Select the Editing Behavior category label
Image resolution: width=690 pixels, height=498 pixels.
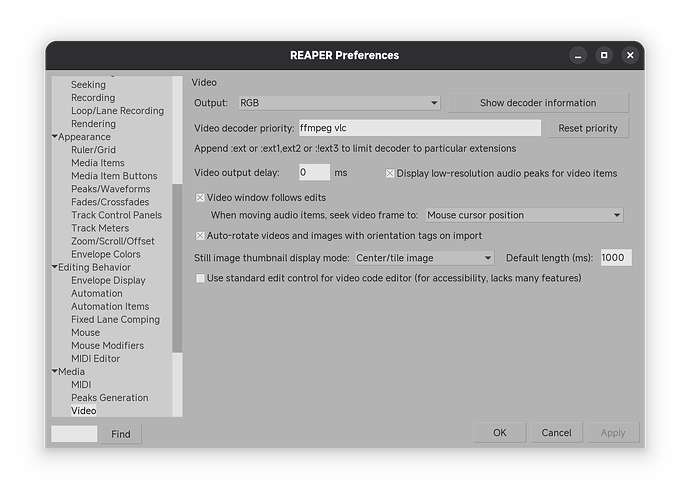click(x=95, y=267)
